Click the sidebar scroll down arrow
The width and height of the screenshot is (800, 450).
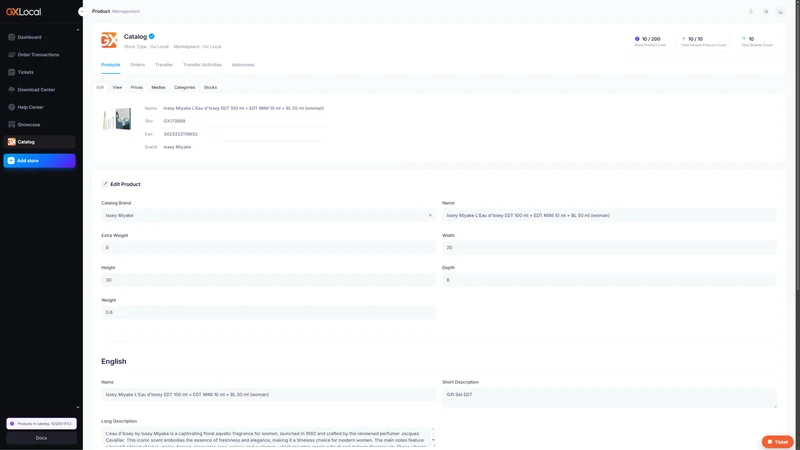78,407
